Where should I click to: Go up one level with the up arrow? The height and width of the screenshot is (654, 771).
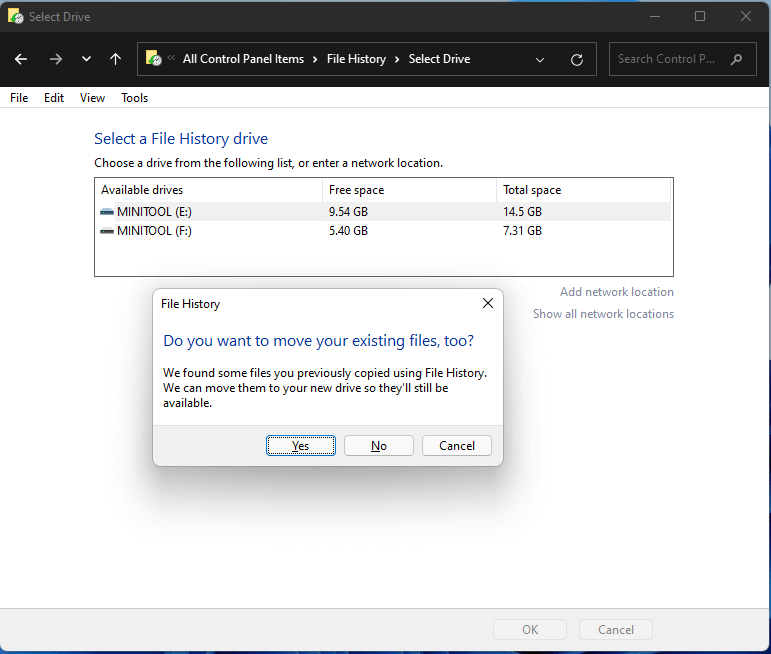pos(115,59)
